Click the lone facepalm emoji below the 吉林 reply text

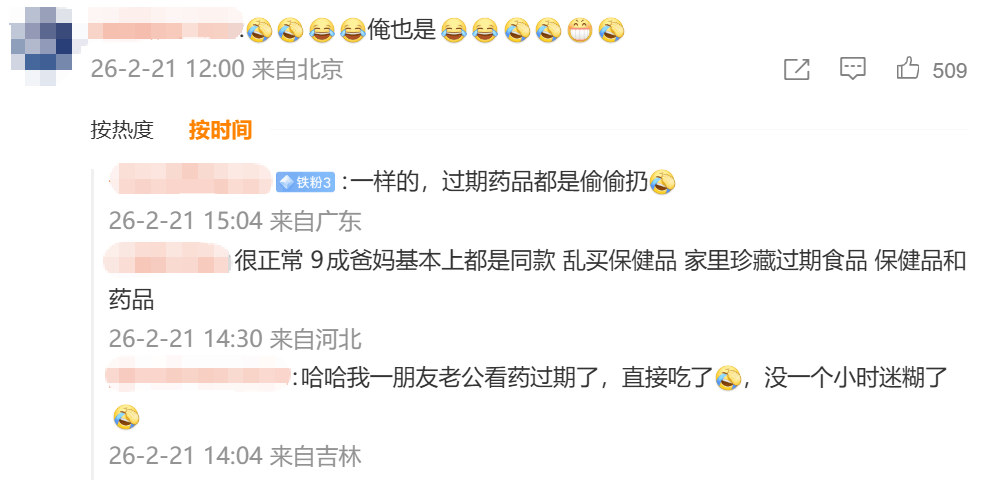click(x=126, y=417)
